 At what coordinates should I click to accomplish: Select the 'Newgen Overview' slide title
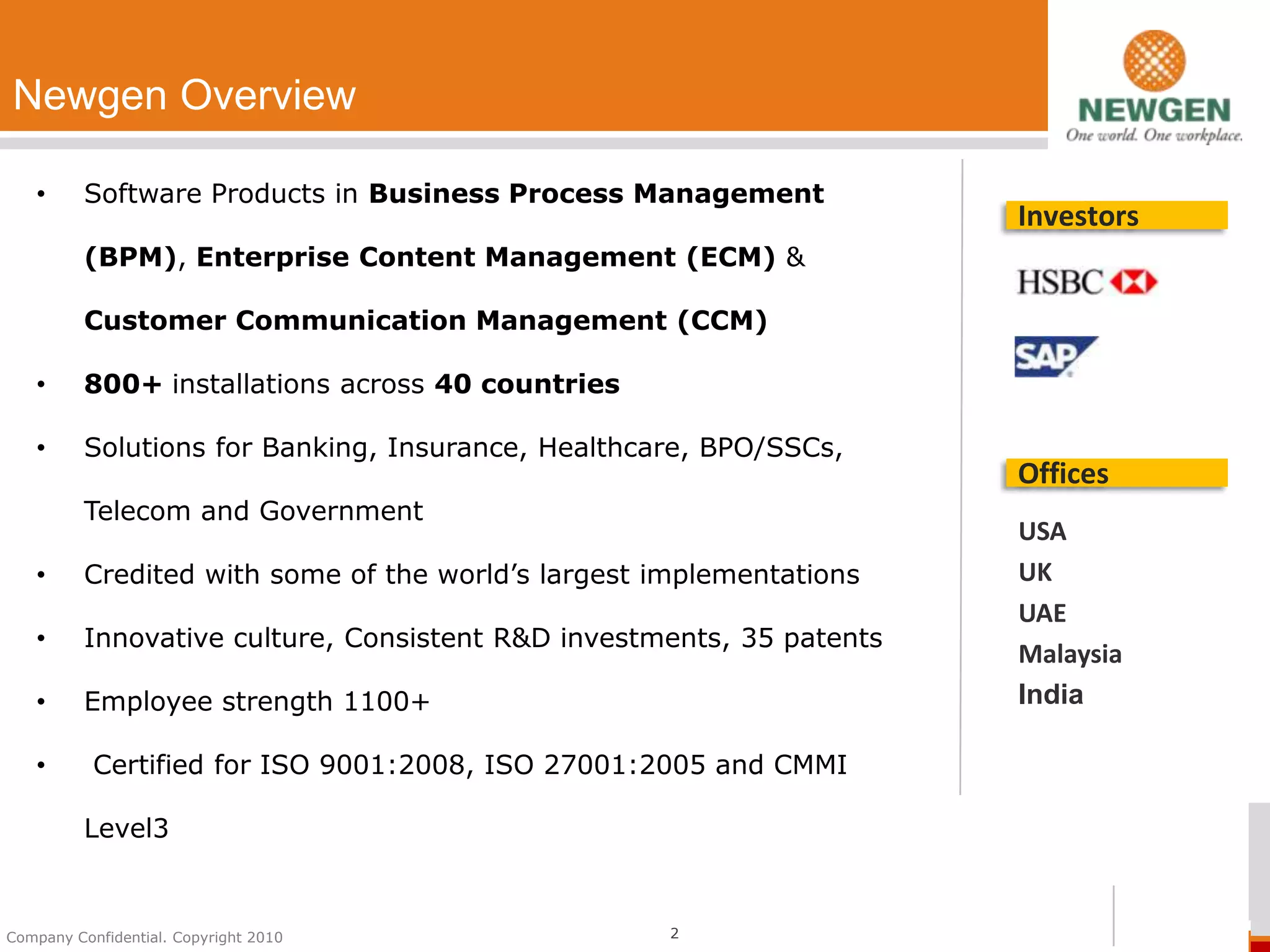[185, 95]
